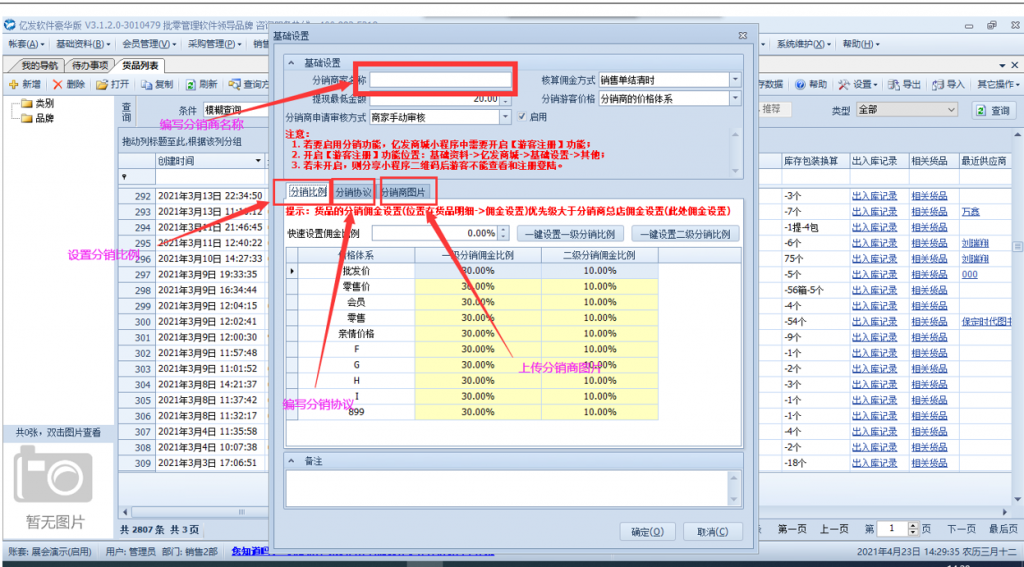This screenshot has height=567, width=1024.
Task: Click the 快速设置佣金比例 spinner arrows
Action: [504, 233]
